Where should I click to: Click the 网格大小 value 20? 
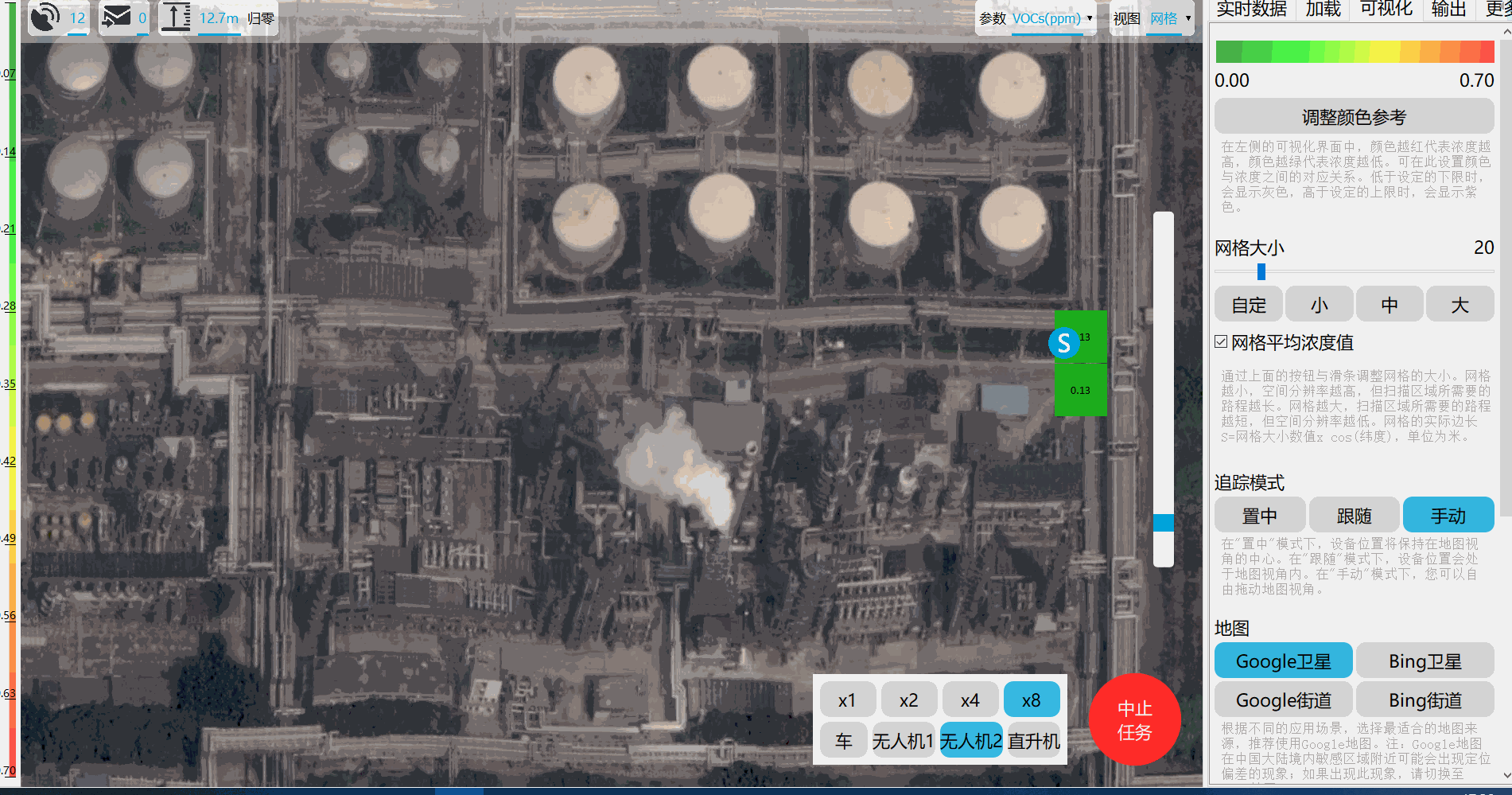pyautogui.click(x=1483, y=247)
